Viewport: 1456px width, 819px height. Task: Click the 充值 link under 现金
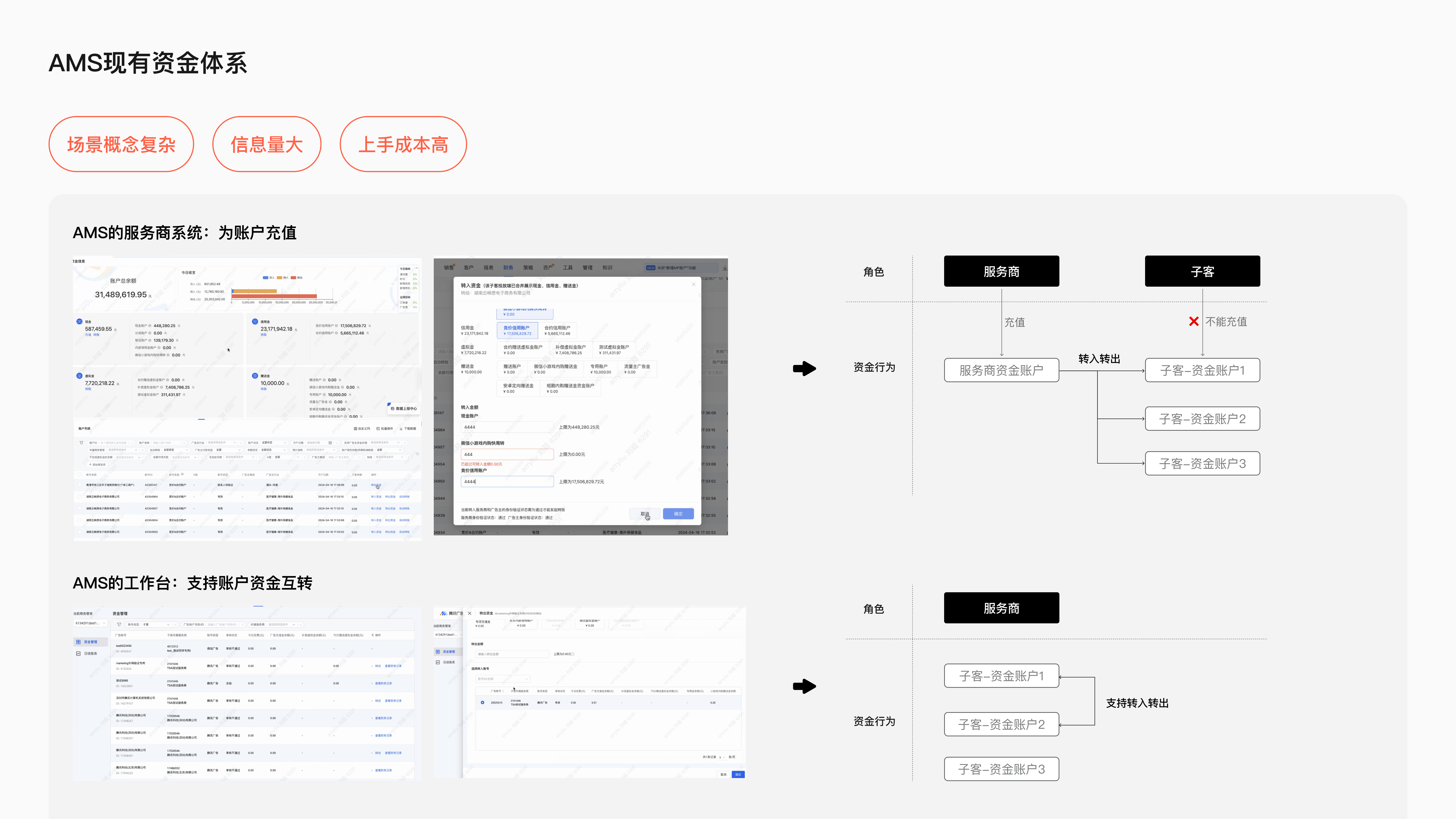point(88,335)
